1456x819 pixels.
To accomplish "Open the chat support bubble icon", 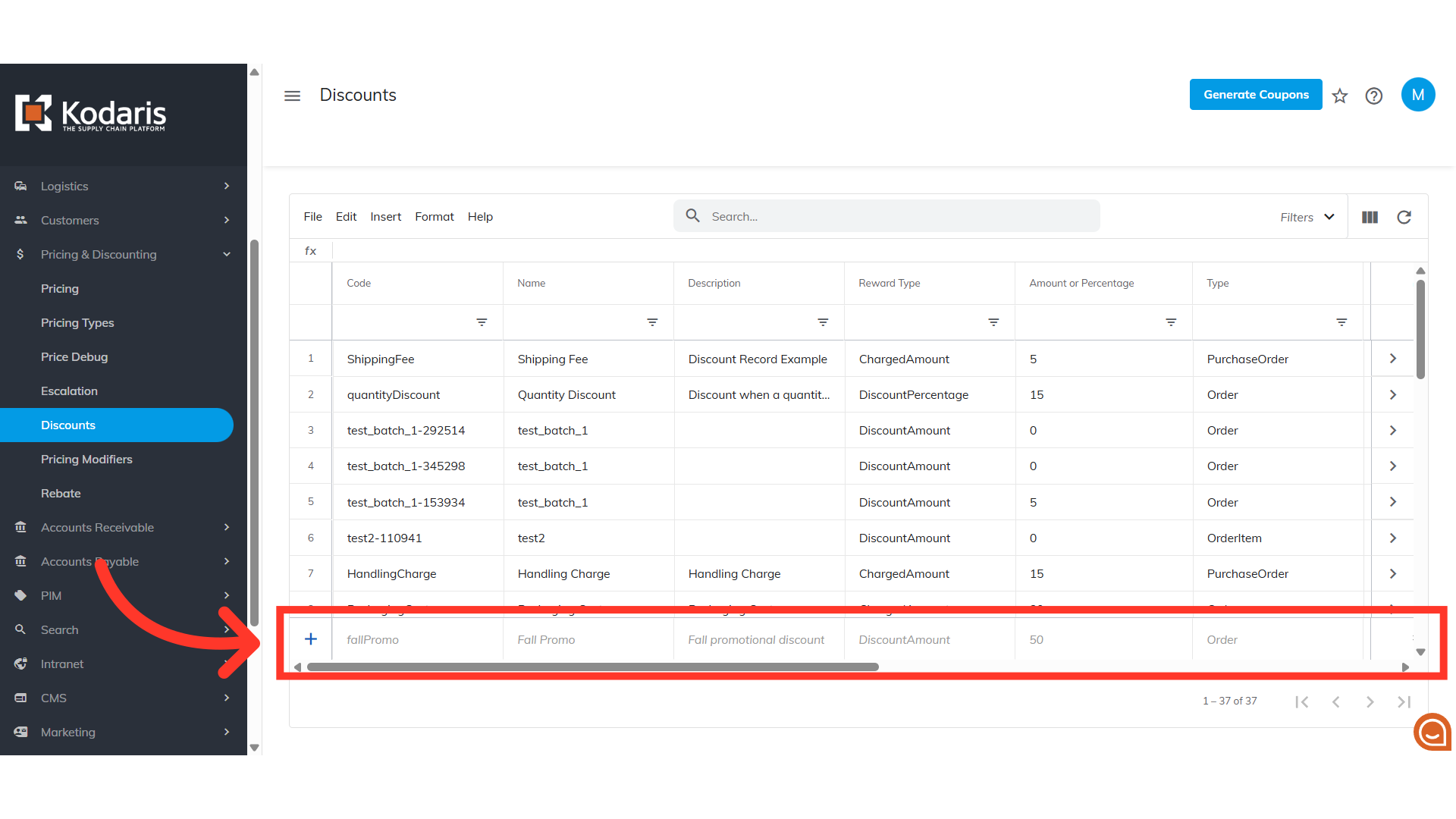I will (x=1432, y=732).
